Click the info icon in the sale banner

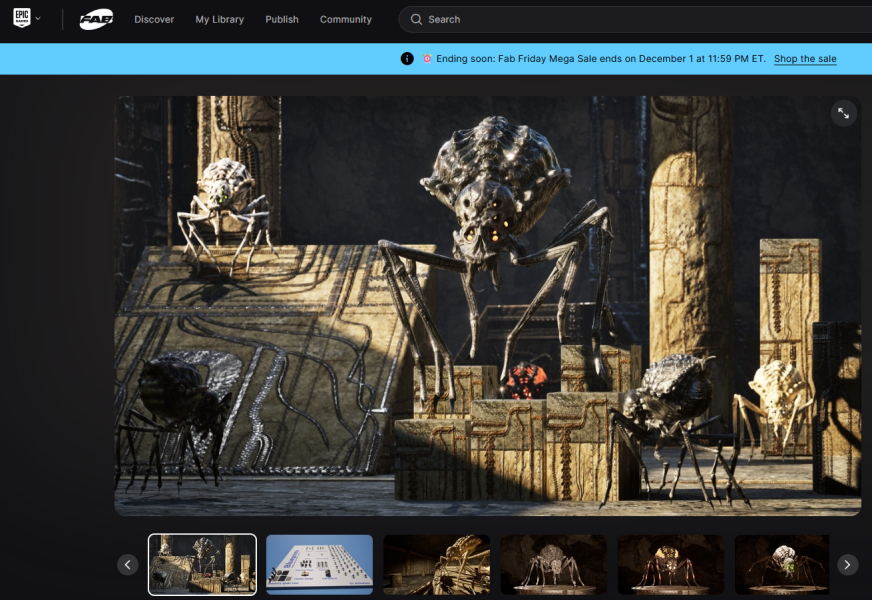click(407, 59)
